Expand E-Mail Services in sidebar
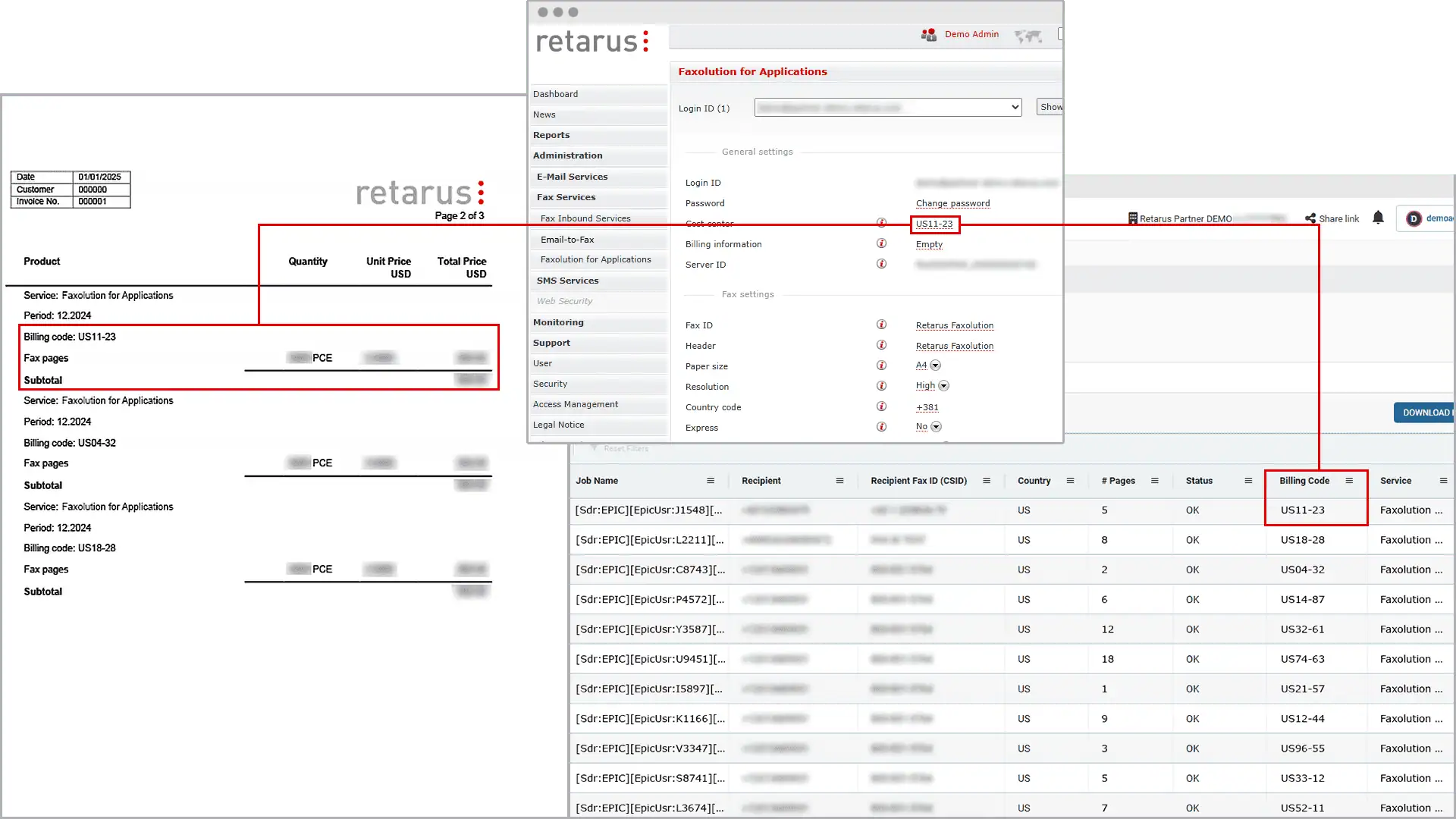The width and height of the screenshot is (1456, 819). pyautogui.click(x=599, y=177)
